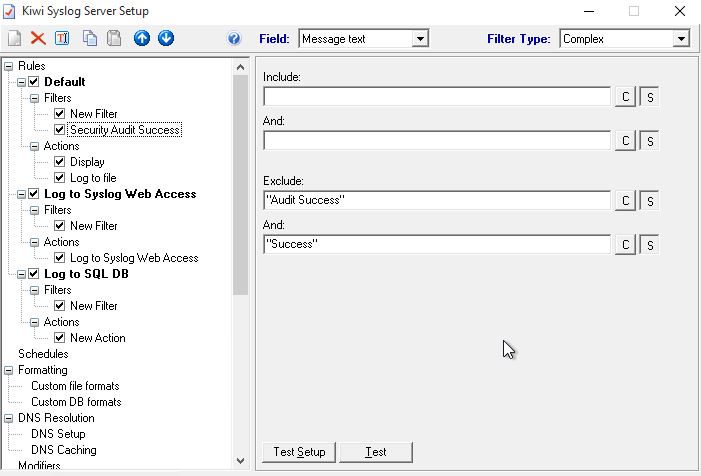Toggle Log to Syslog Web Access action checkbox
701x476 pixels.
coord(59,258)
